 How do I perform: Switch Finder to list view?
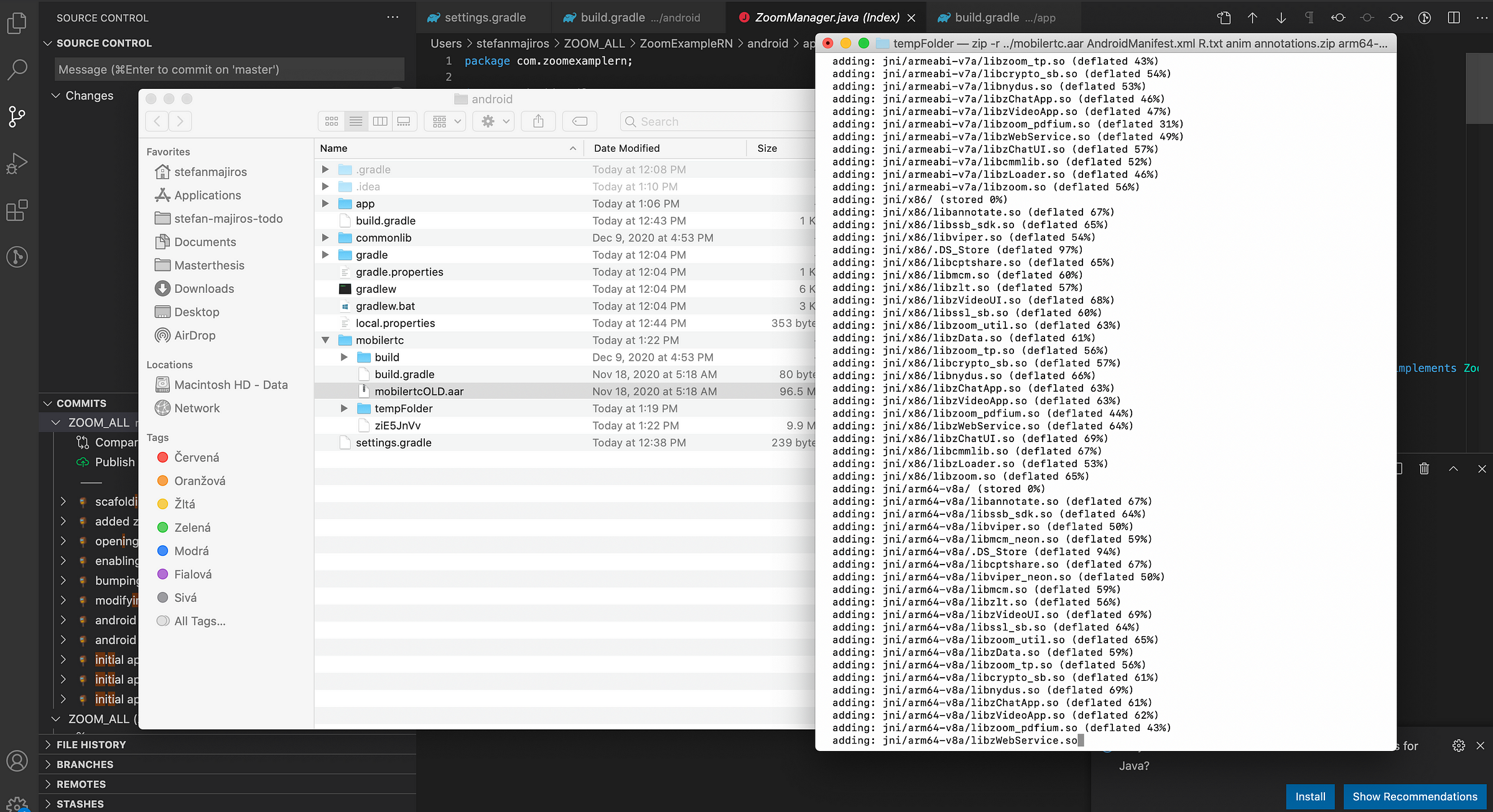(356, 121)
